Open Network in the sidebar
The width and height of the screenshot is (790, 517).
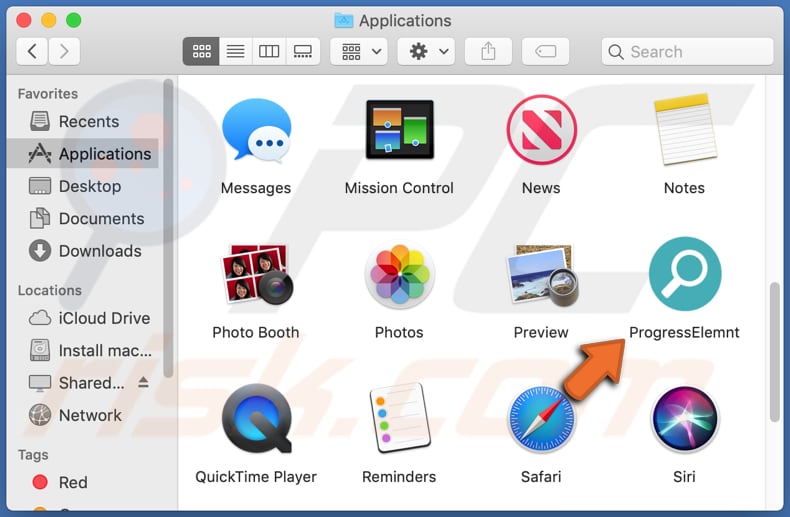[x=83, y=415]
